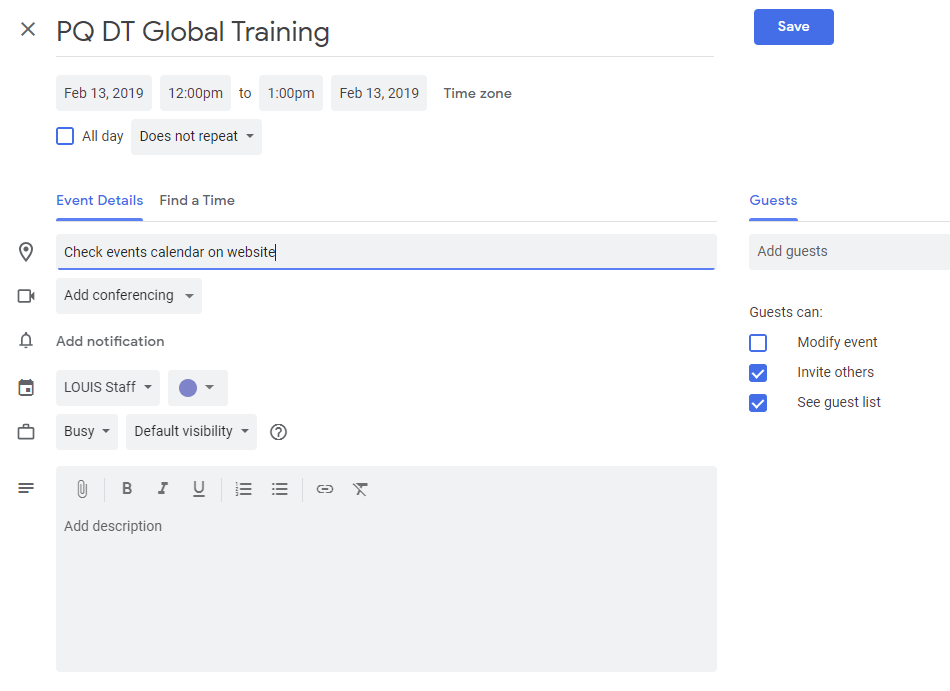This screenshot has width=950, height=691.
Task: Toggle bold formatting in description
Action: [127, 489]
